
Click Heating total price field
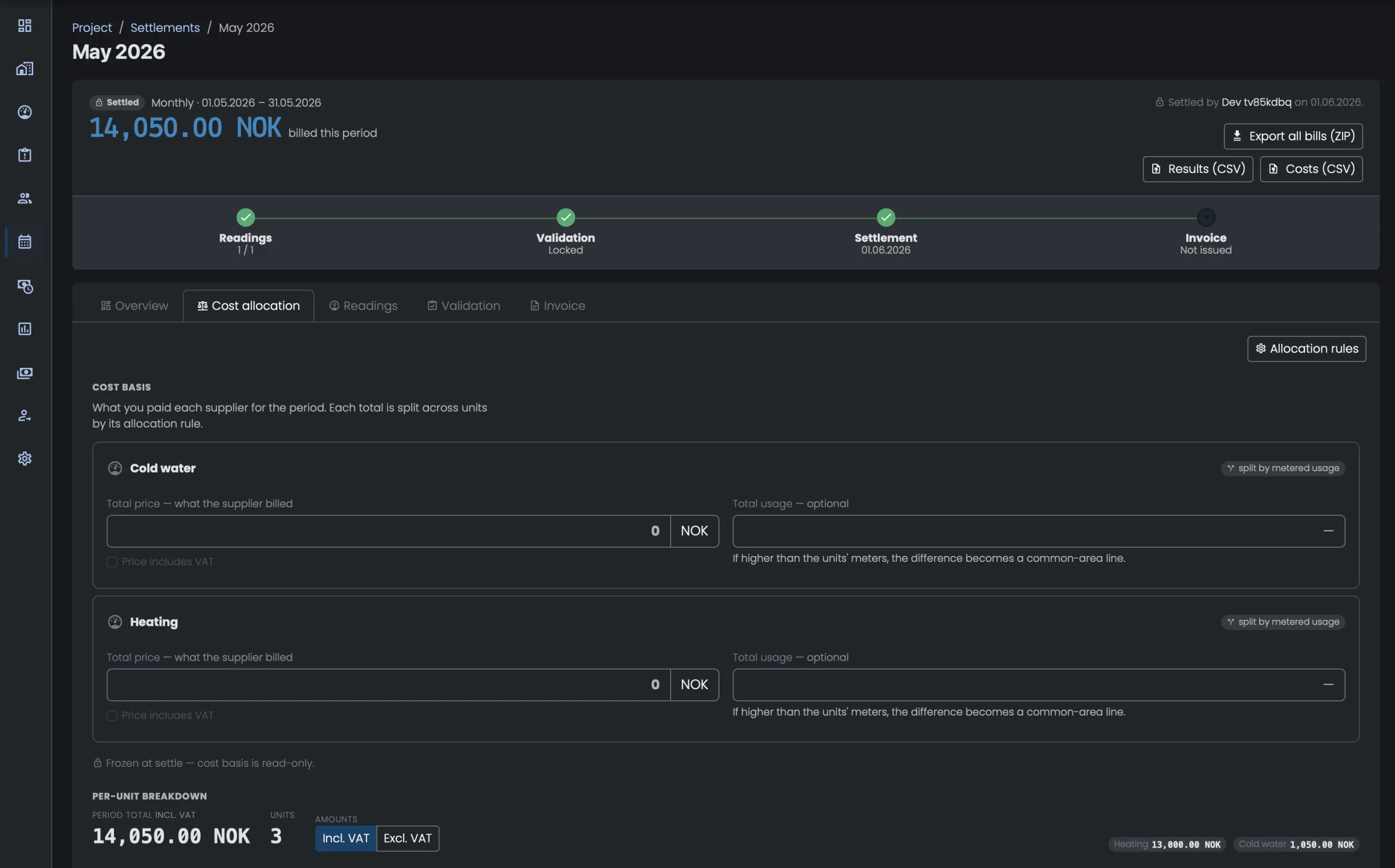[388, 684]
